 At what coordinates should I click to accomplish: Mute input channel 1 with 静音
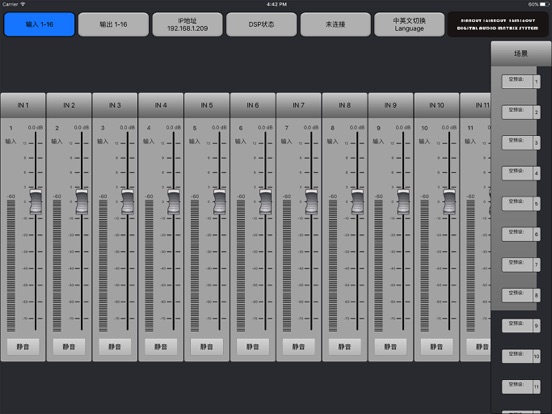tap(23, 347)
